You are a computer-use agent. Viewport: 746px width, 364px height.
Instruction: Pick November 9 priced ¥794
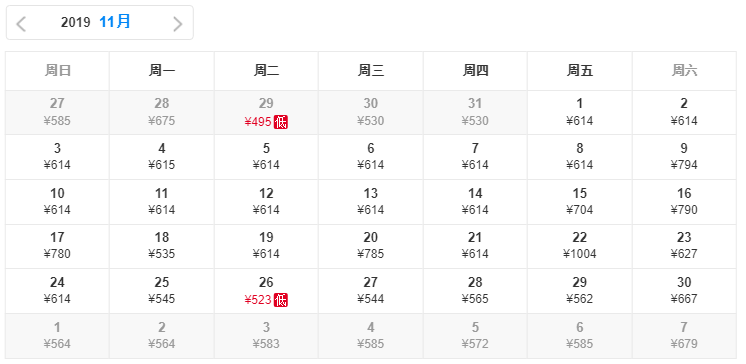(684, 157)
